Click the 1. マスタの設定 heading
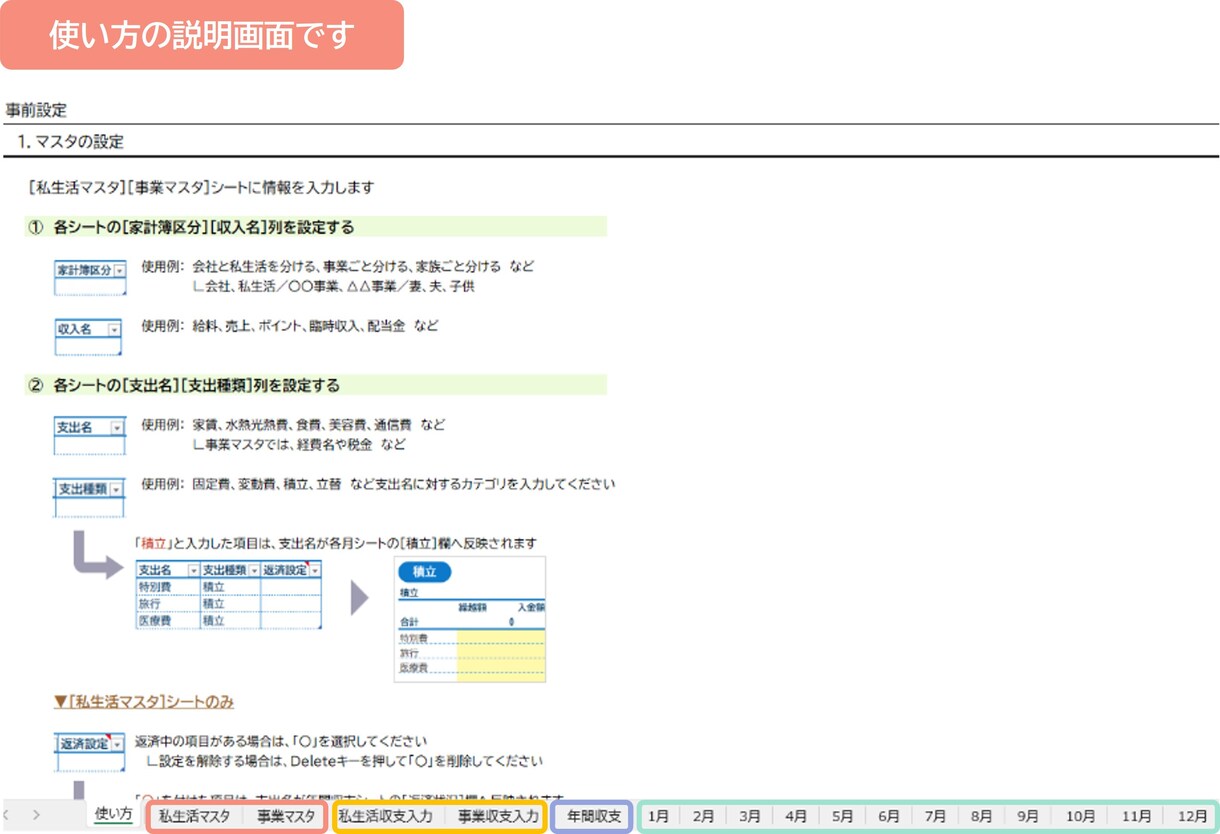The image size is (1220, 834). tap(71, 142)
